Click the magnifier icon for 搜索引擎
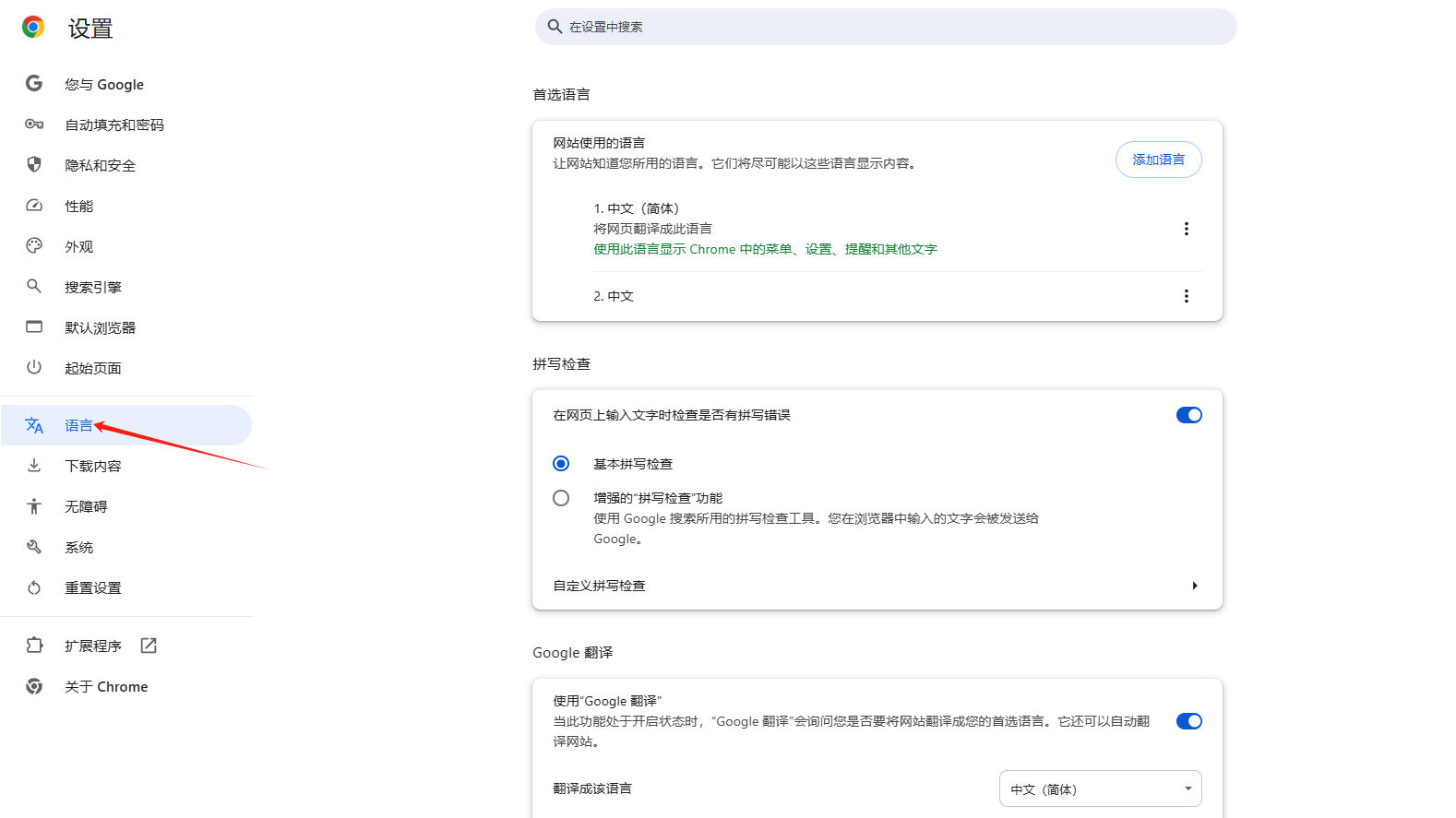 tap(34, 287)
